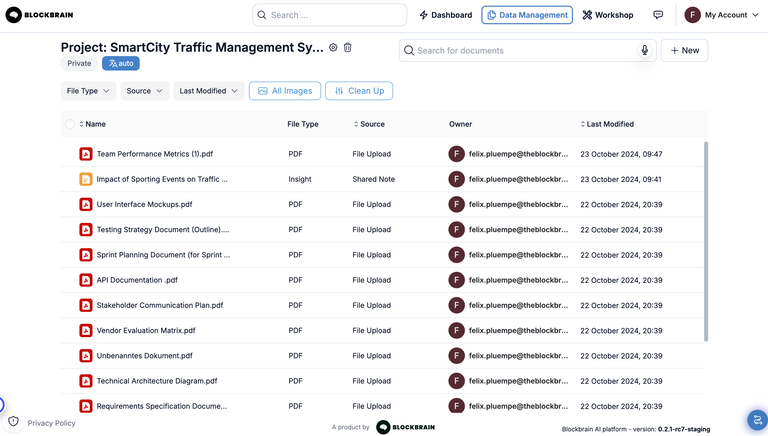The image size is (768, 436).
Task: Open the chat messages icon in navbar
Action: point(658,15)
